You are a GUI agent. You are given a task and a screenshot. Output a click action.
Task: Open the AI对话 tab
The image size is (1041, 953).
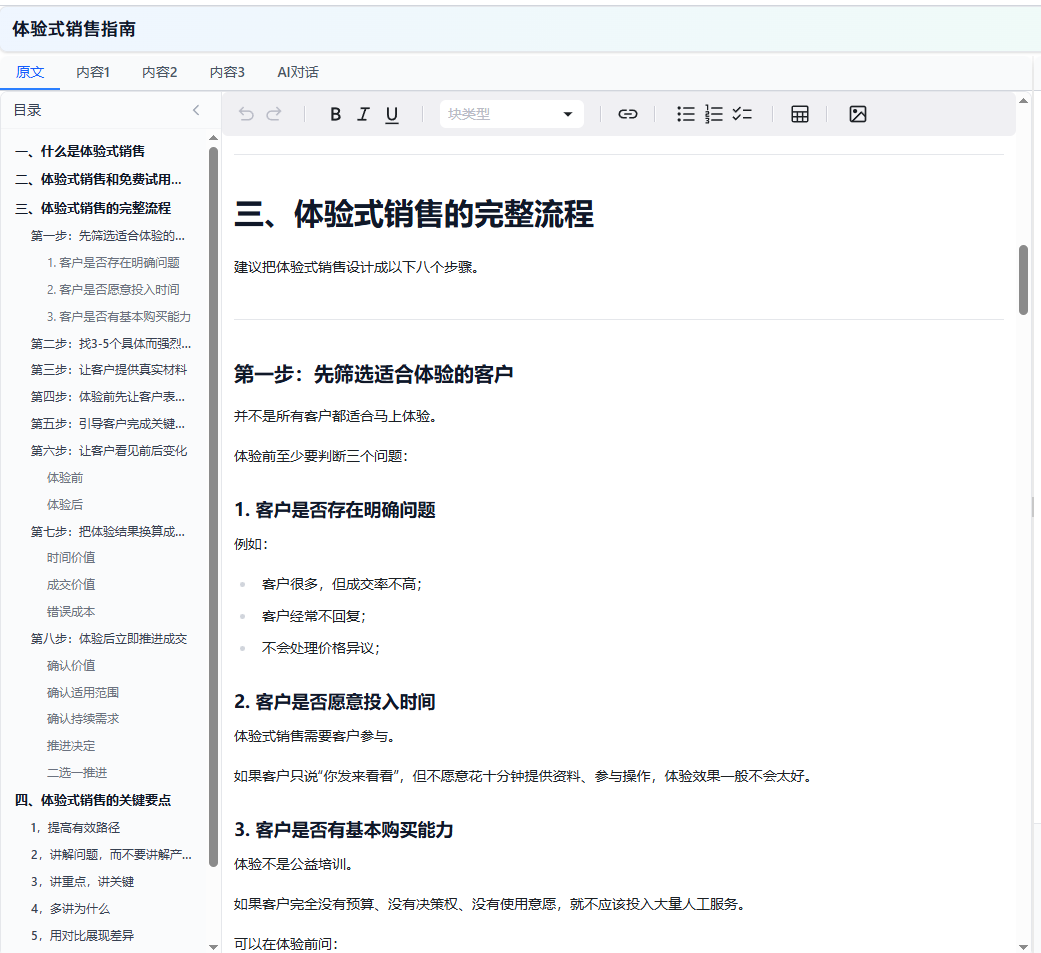(298, 72)
